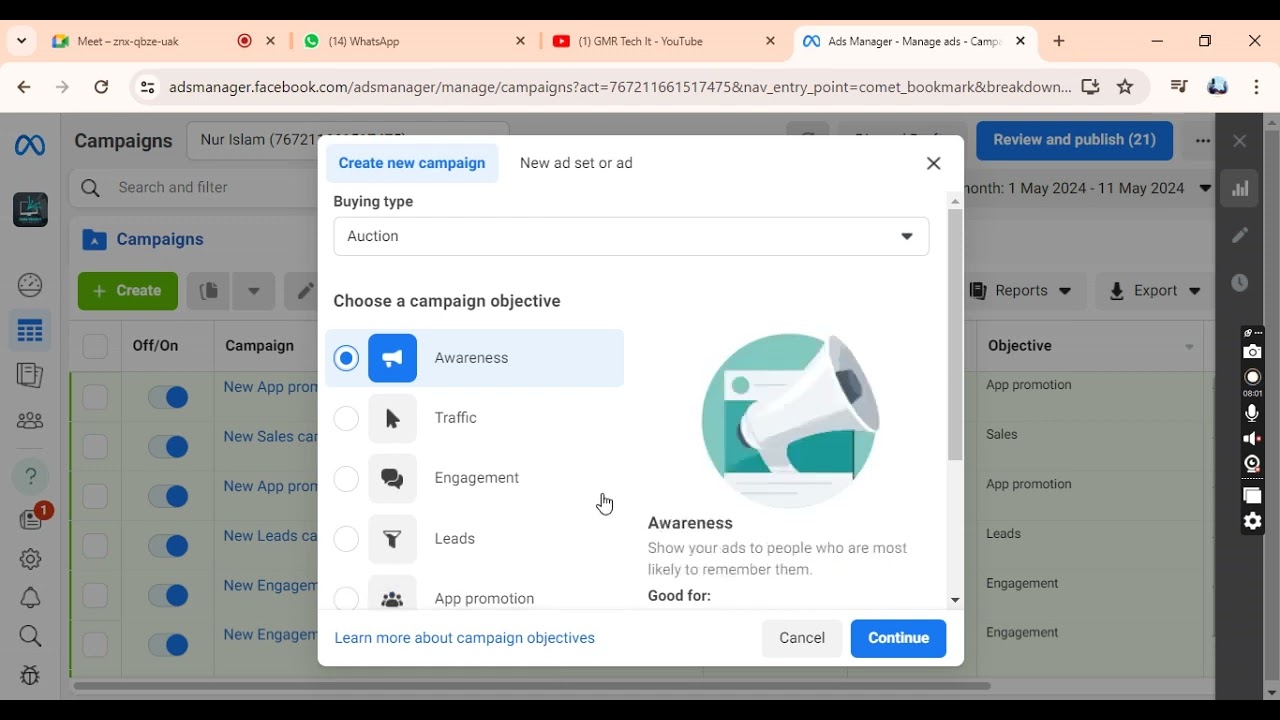Click the Cancel button in dialog

802,638
